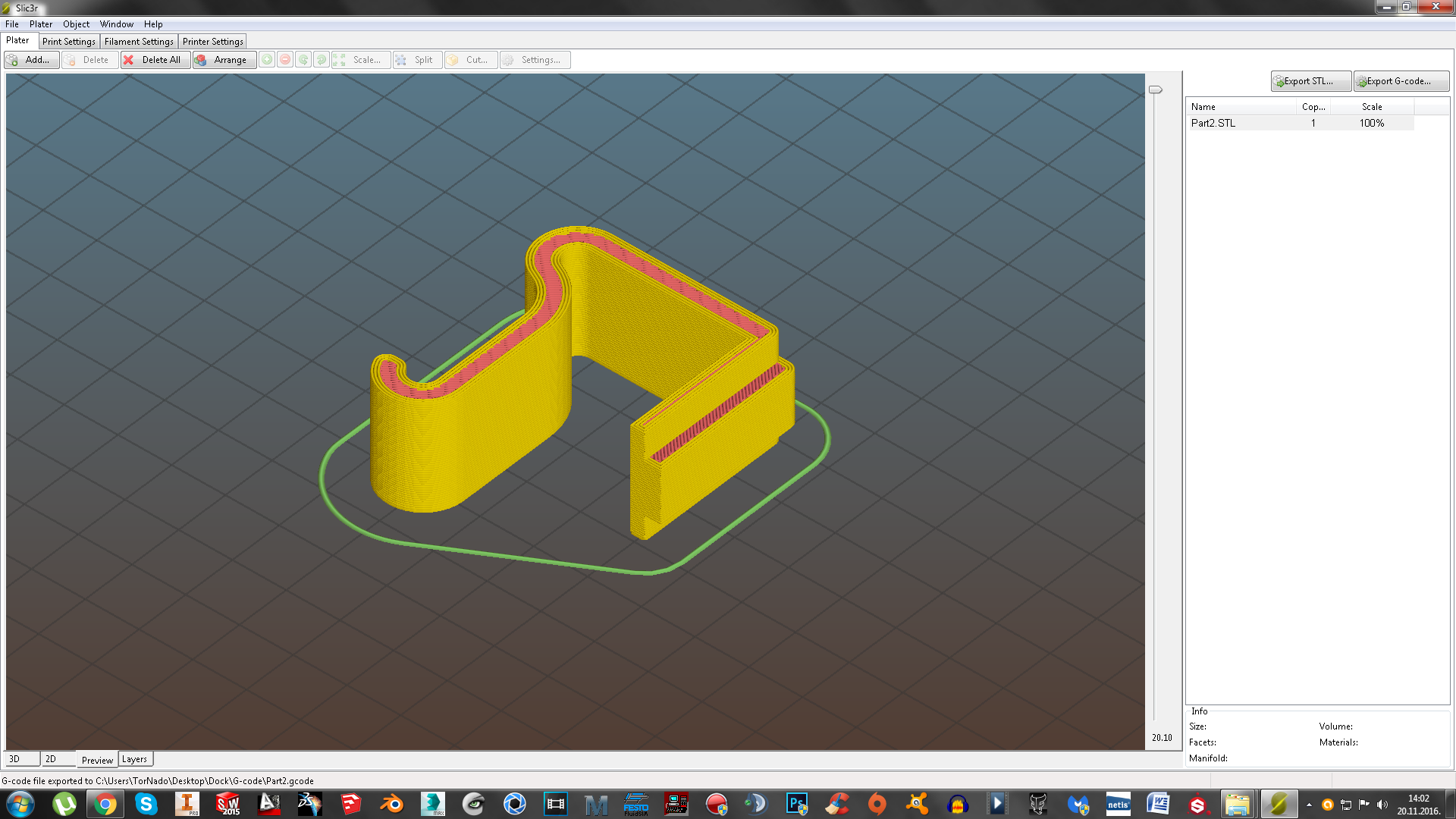1456x819 pixels.
Task: Open the Printer Settings tab
Action: click(213, 42)
